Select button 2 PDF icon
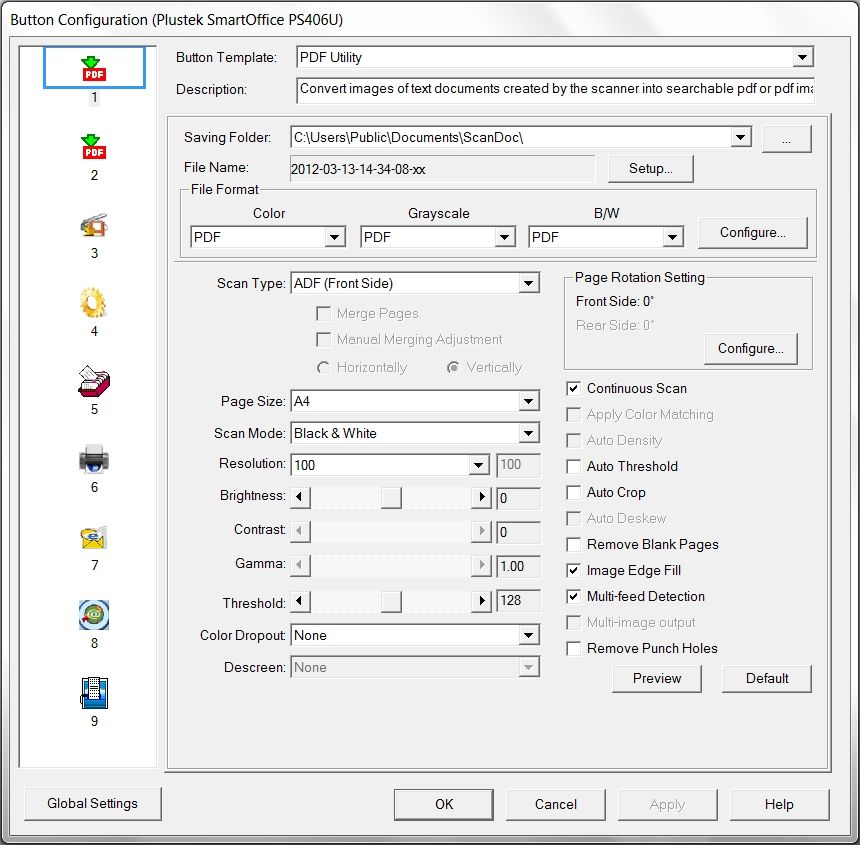Image resolution: width=860 pixels, height=845 pixels. tap(94, 146)
